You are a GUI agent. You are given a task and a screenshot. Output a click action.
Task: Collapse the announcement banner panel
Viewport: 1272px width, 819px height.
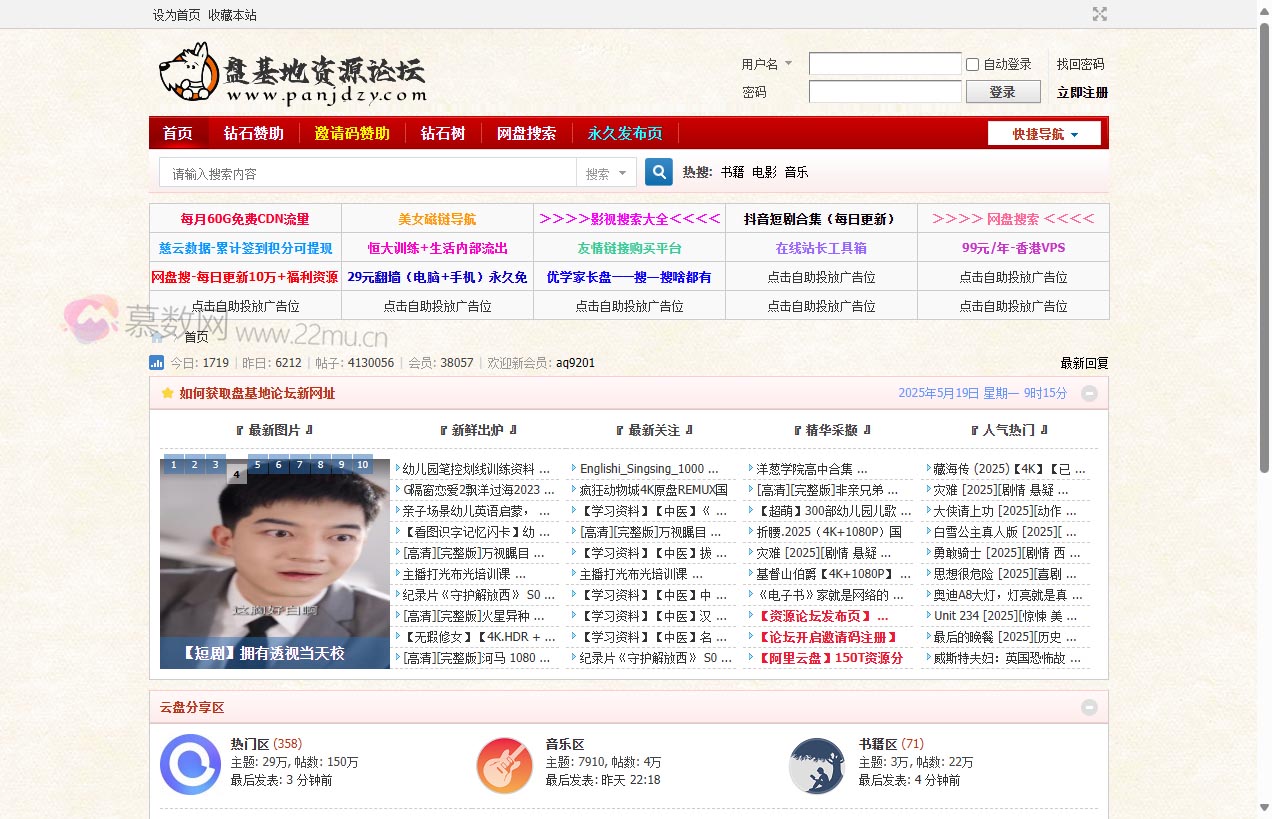pyautogui.click(x=1089, y=393)
